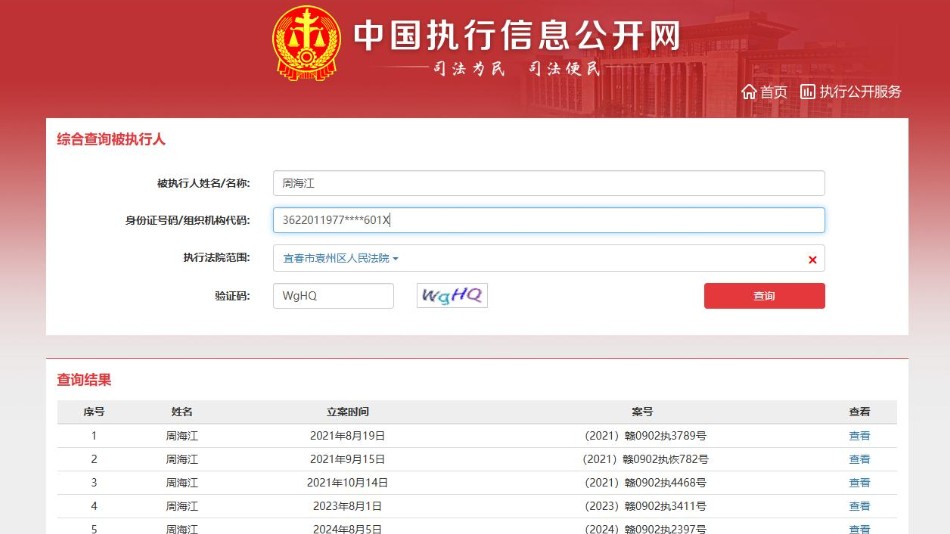
Task: Click the 案号 column header
Action: point(642,412)
